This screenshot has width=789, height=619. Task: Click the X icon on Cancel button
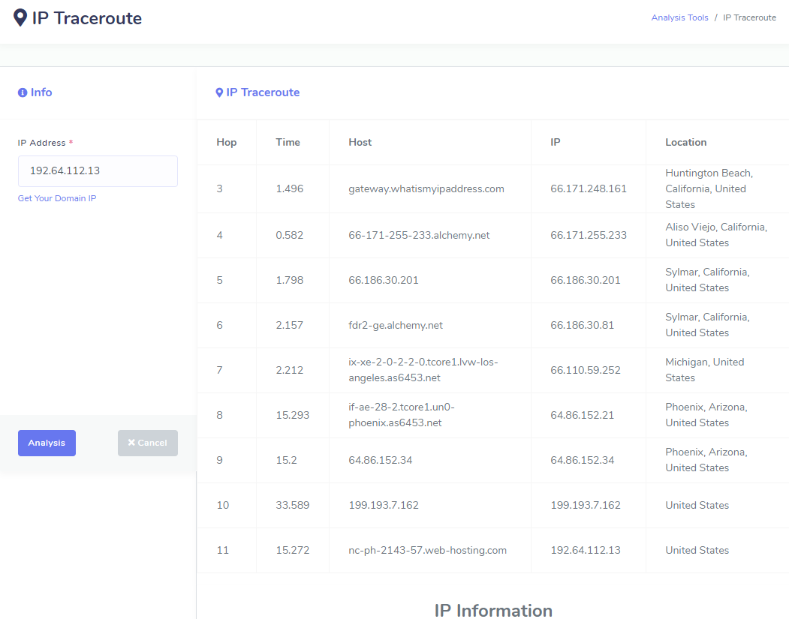coord(131,443)
